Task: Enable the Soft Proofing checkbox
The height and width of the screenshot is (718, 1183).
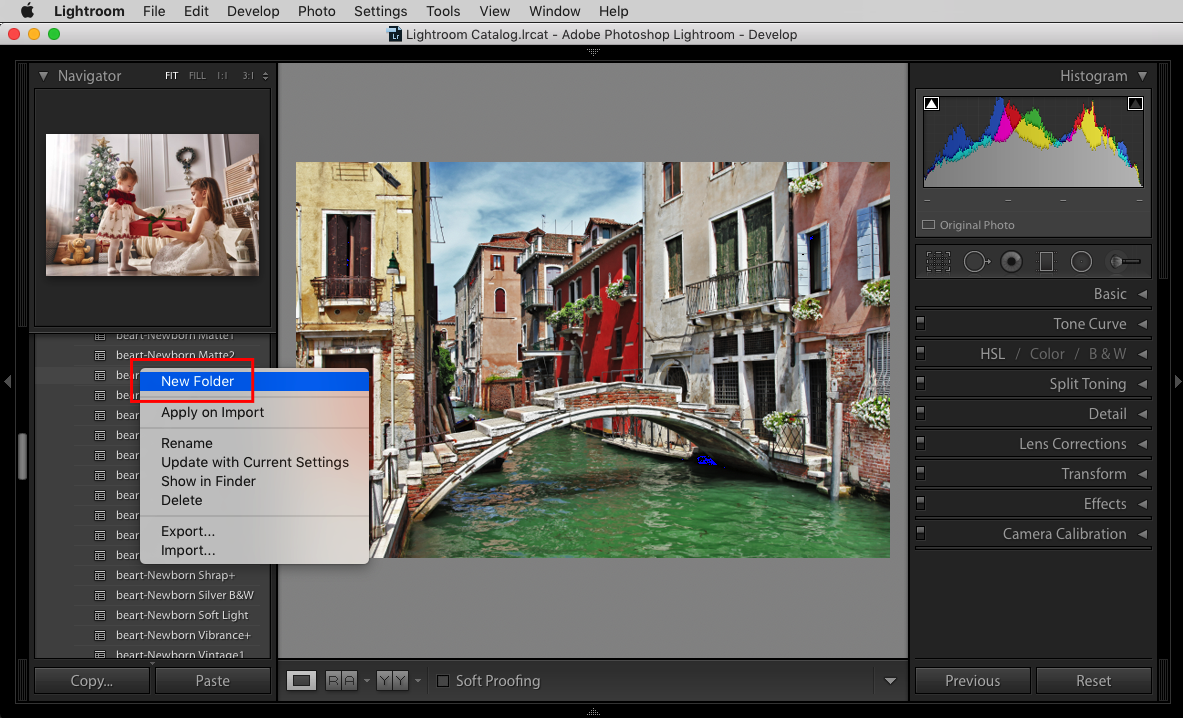Action: (443, 681)
